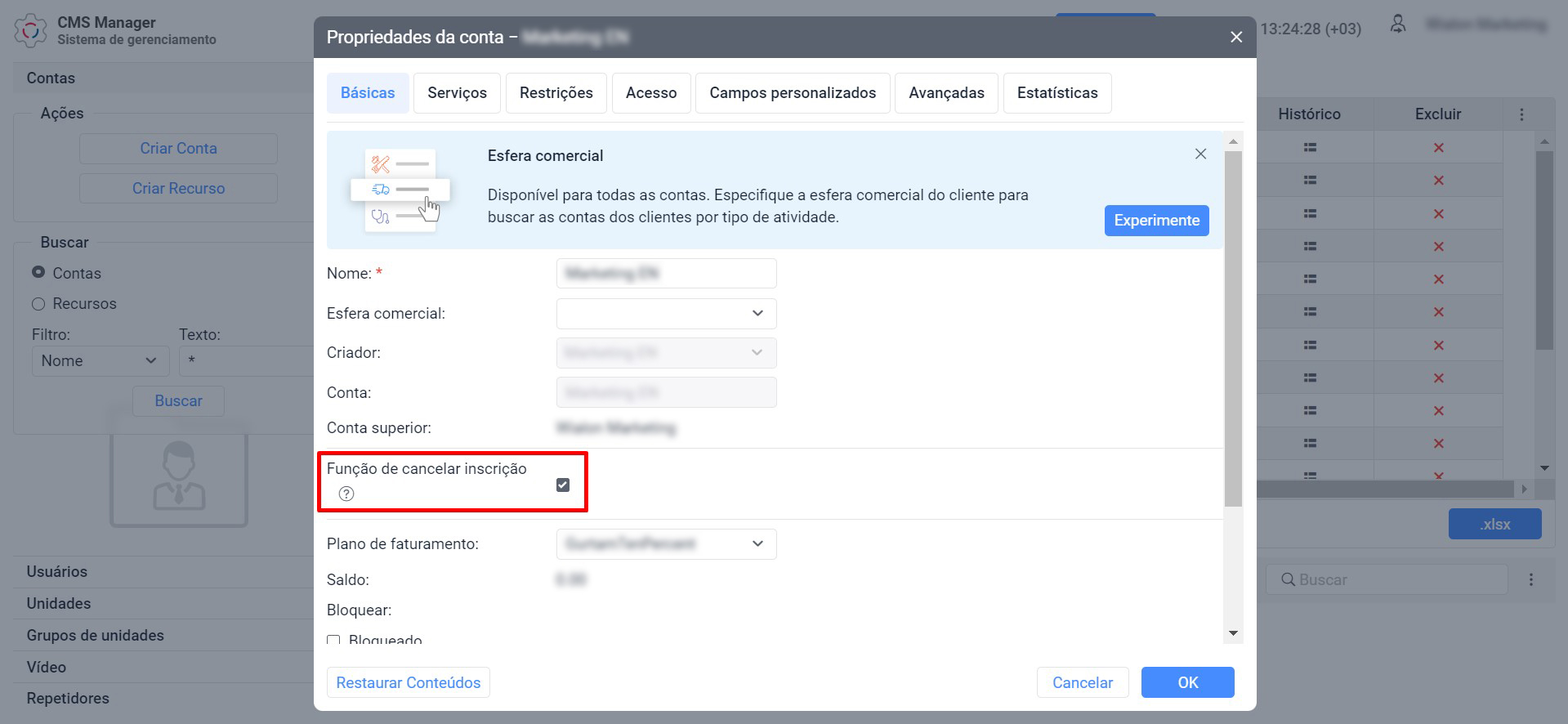Click the red delete X in first row
Image resolution: width=1568 pixels, height=724 pixels.
tap(1438, 148)
